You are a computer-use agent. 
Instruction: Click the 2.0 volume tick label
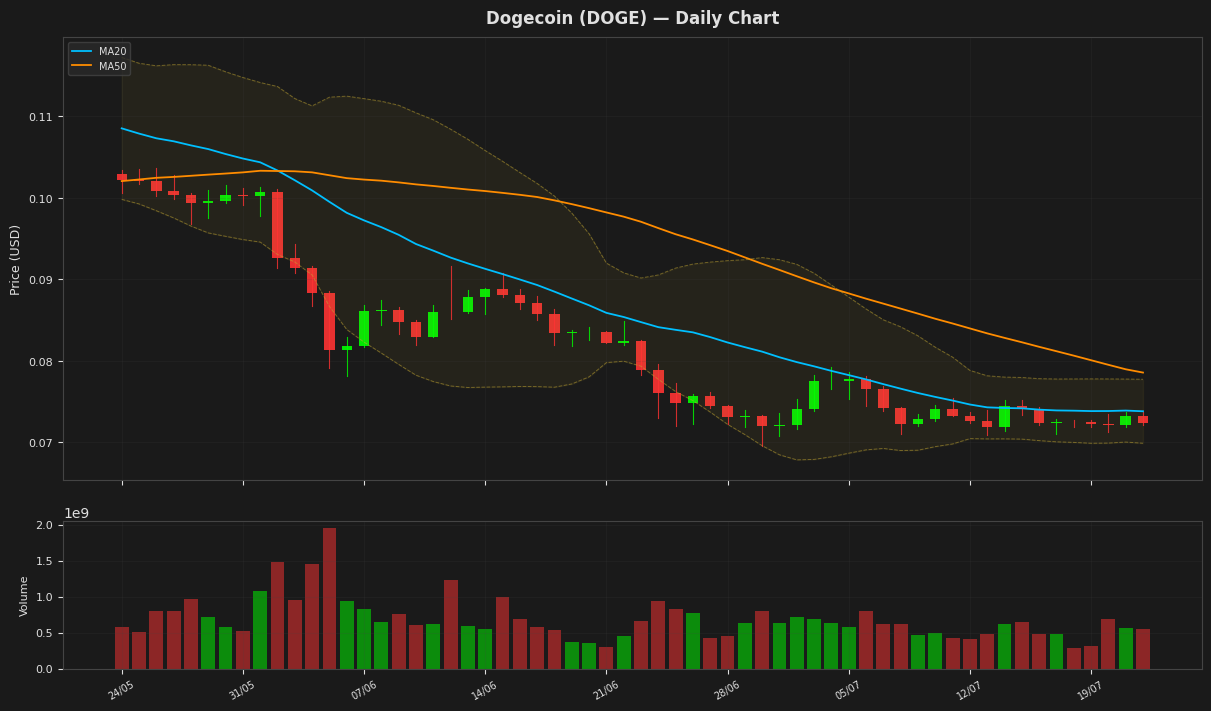pos(45,525)
